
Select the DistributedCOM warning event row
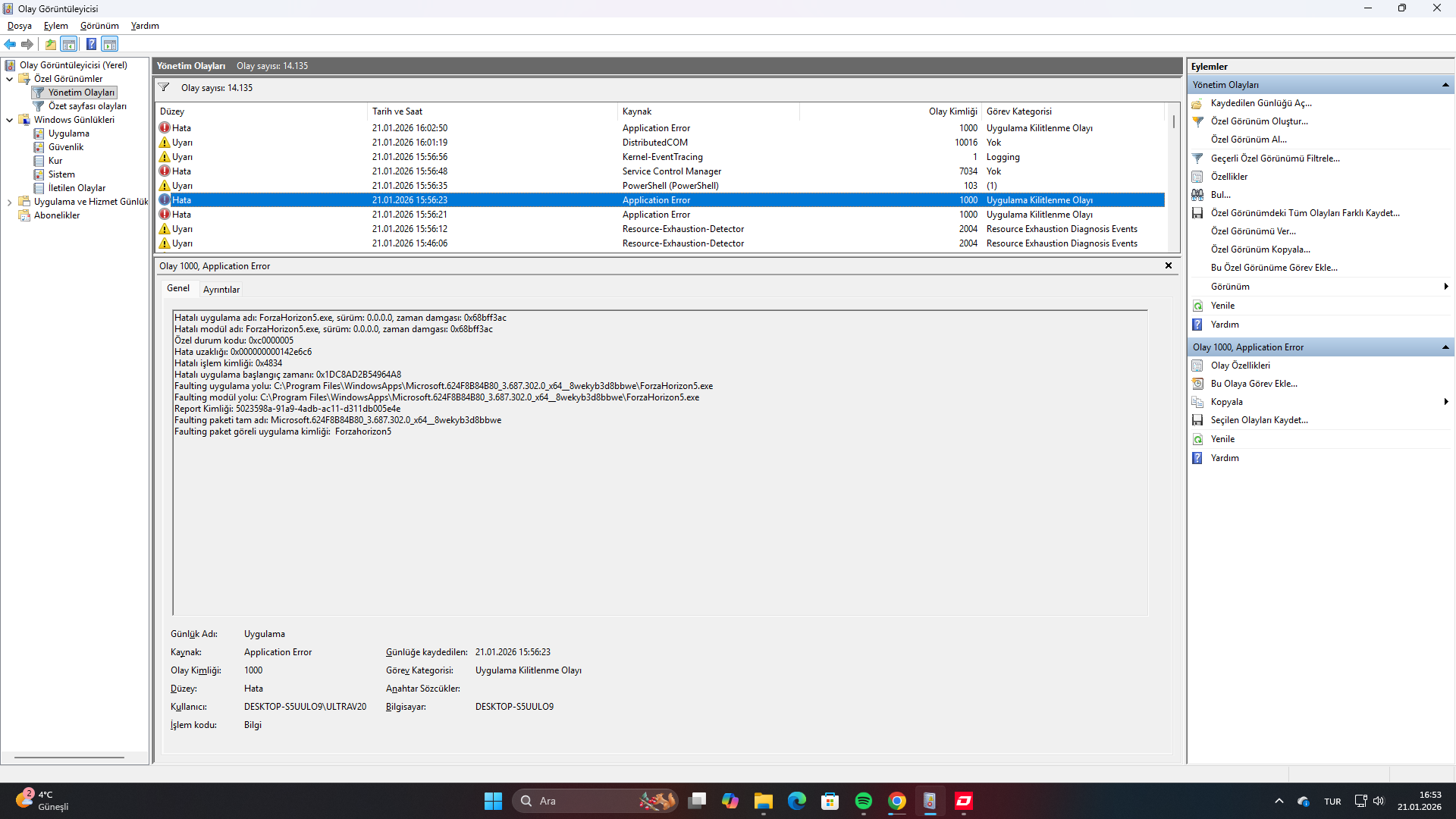tap(660, 143)
